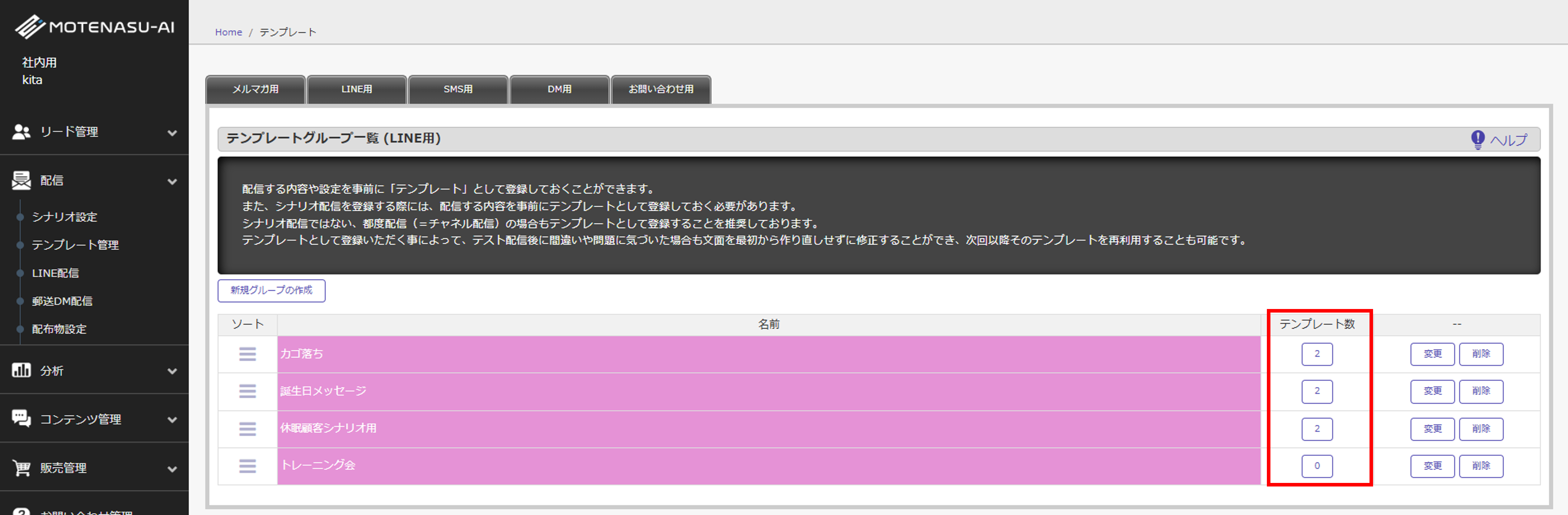
Task: Expand the リード管理 menu chevron
Action: click(172, 133)
